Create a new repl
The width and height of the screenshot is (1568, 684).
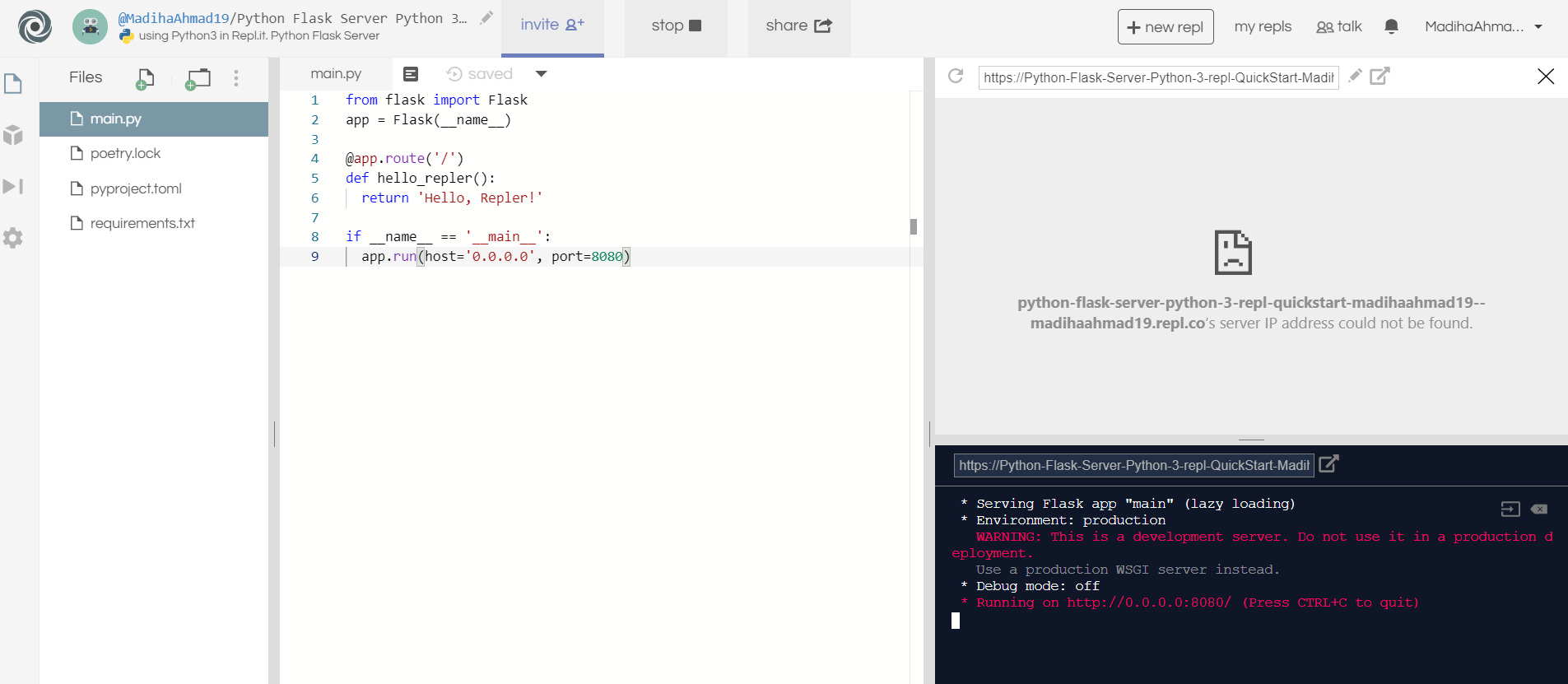(x=1166, y=26)
